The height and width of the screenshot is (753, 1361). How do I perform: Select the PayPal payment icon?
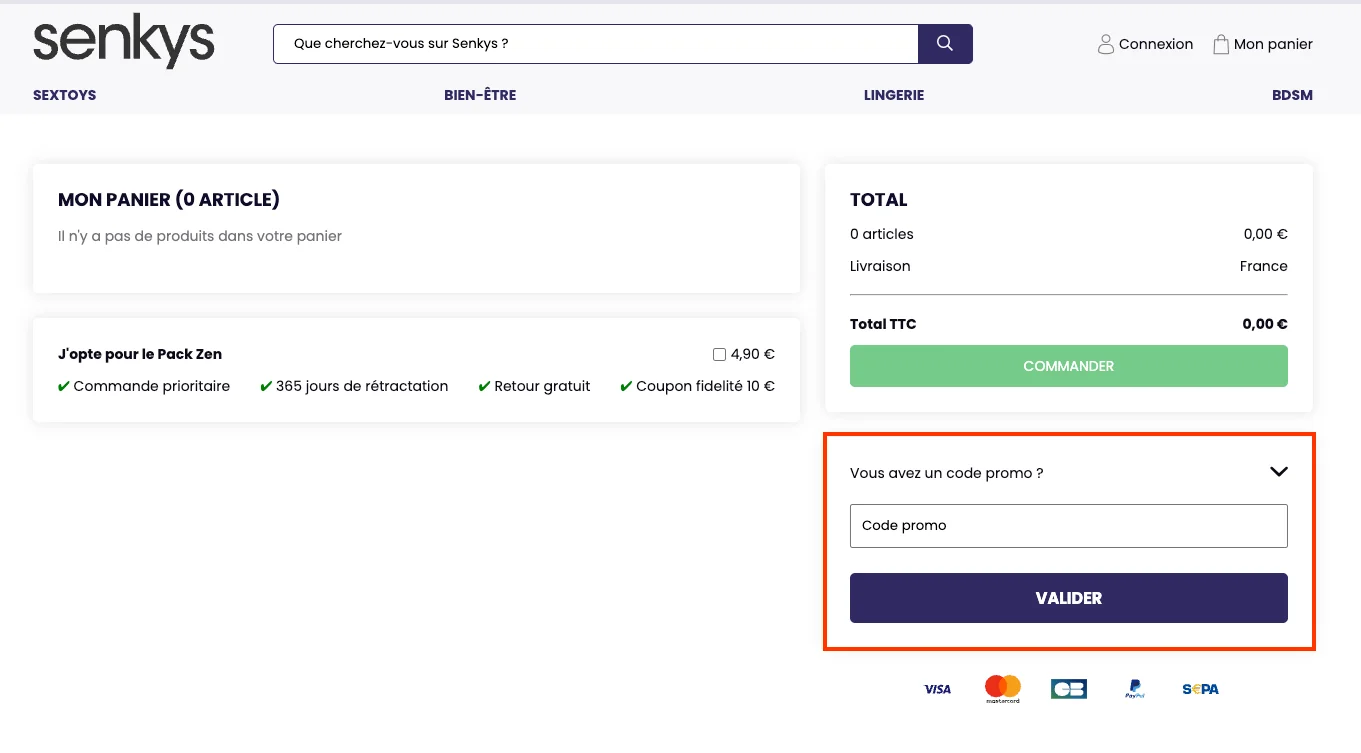1134,688
